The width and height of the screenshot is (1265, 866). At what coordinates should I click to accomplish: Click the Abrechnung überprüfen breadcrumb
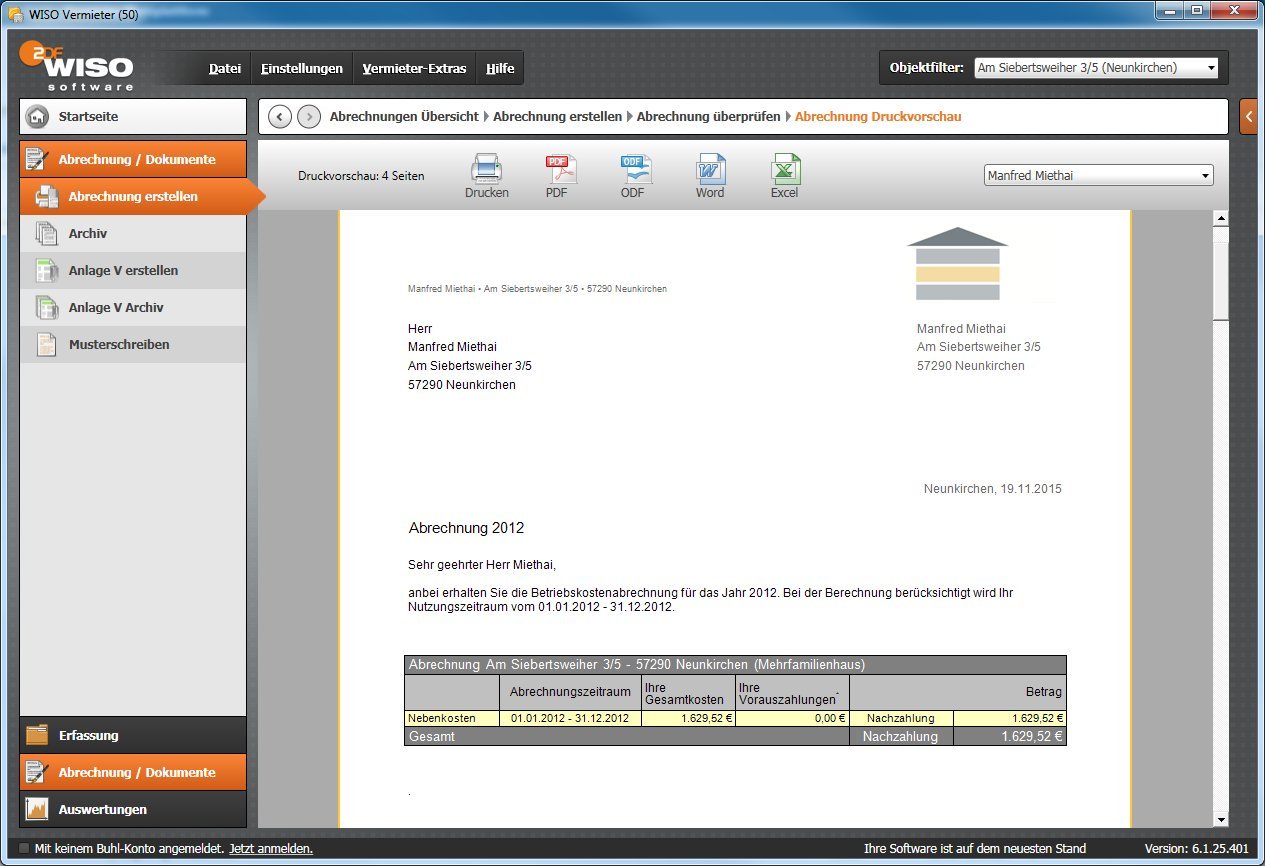click(708, 117)
